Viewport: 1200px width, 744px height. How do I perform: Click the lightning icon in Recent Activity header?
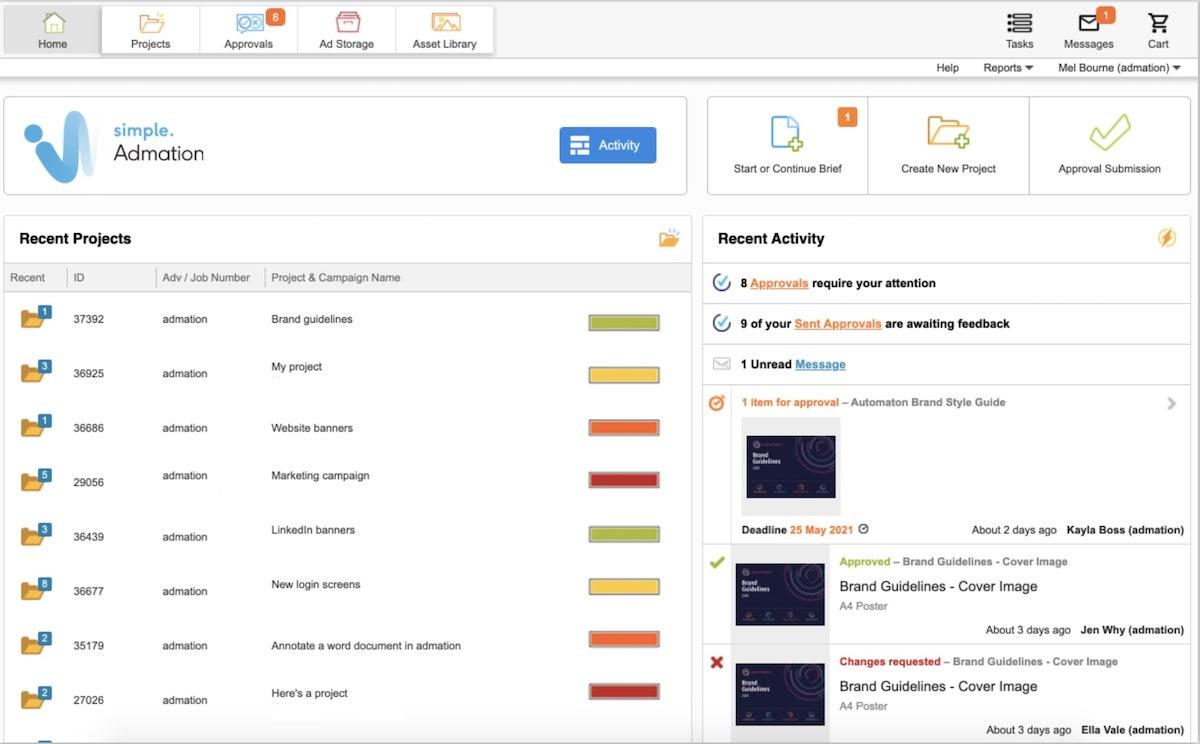[x=1167, y=238]
